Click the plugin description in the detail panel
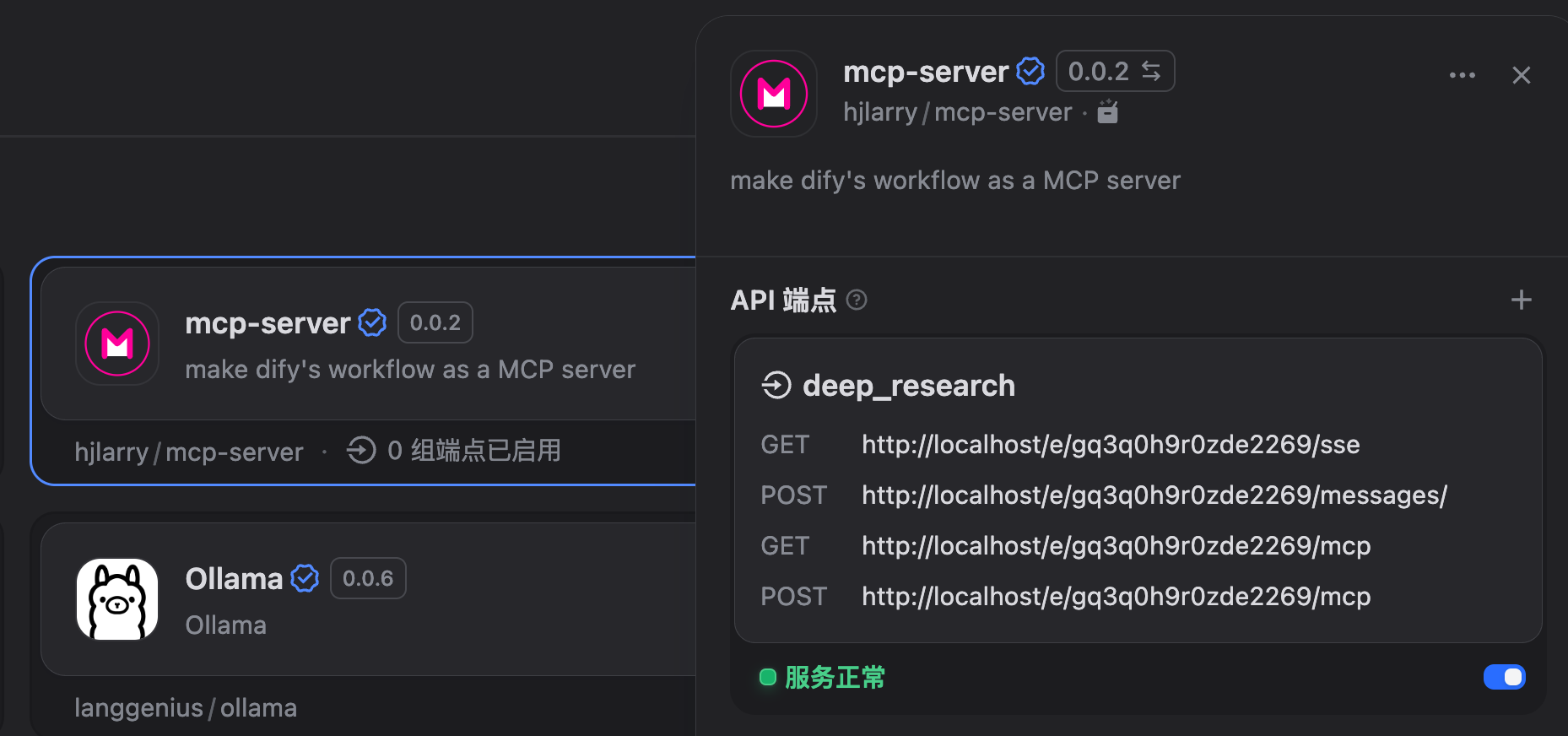 coord(955,181)
